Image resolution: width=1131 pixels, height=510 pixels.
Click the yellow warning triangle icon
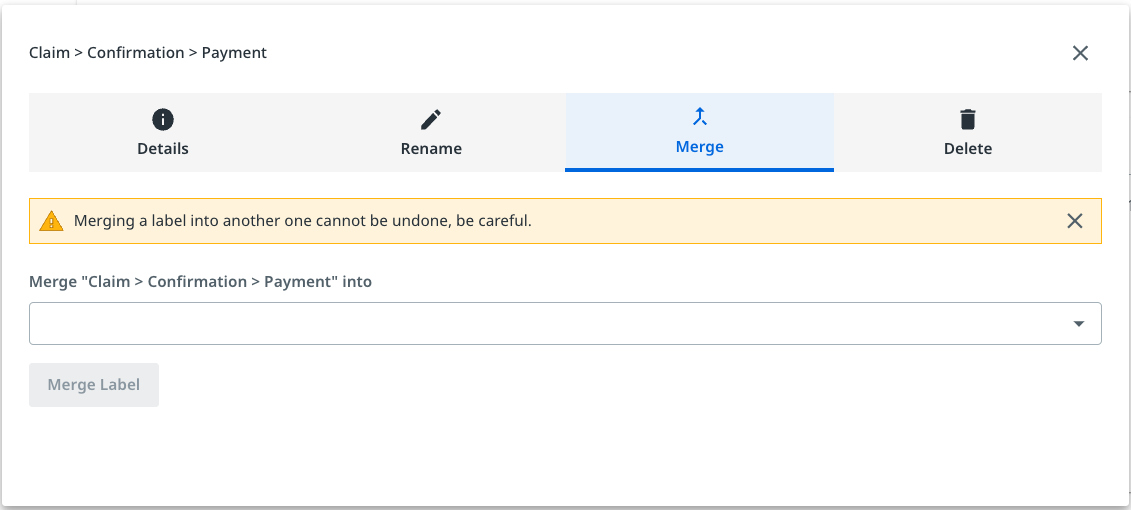(51, 221)
